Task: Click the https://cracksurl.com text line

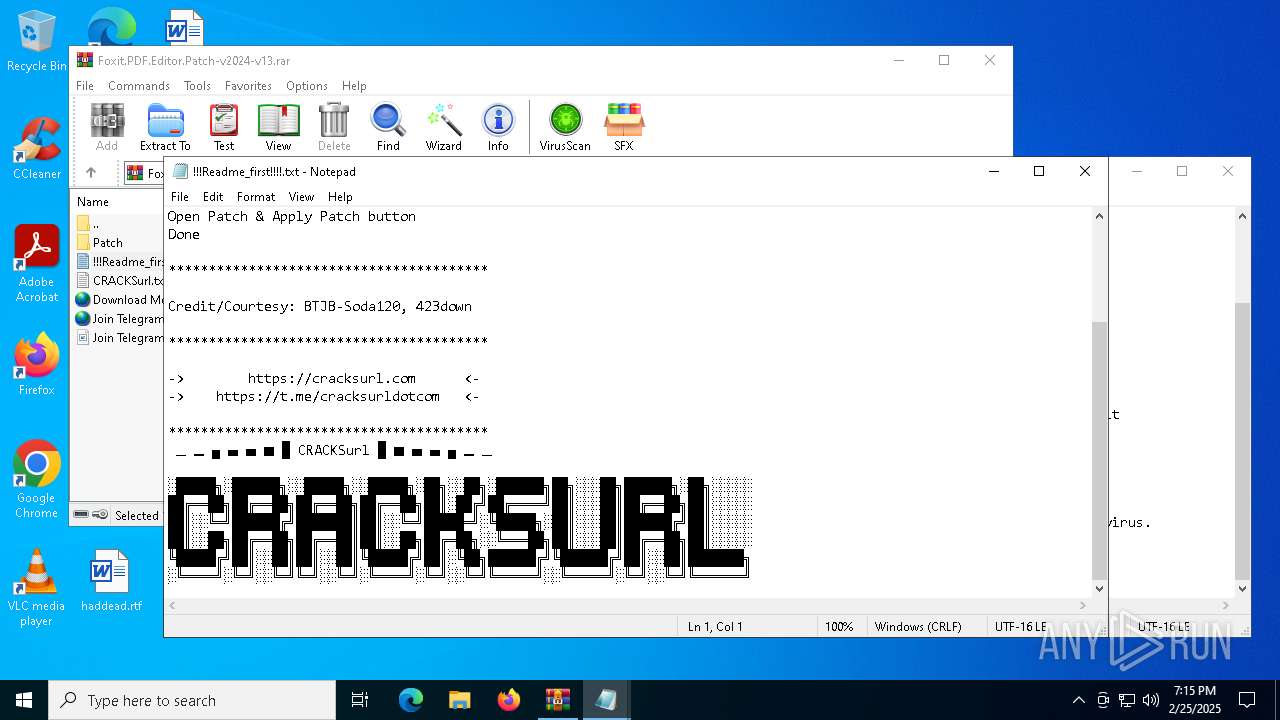Action: pos(332,378)
